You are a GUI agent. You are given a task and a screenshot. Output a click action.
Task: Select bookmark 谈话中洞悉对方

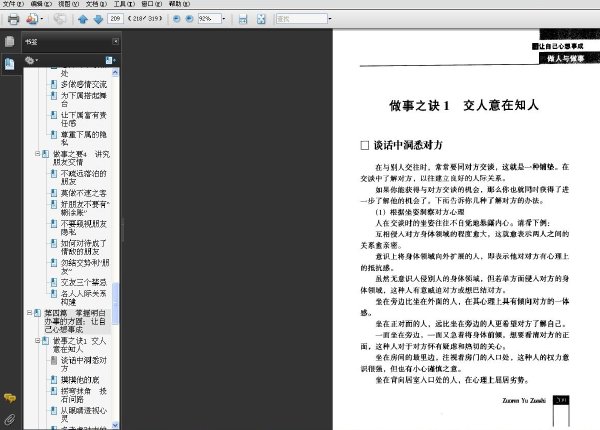click(84, 364)
